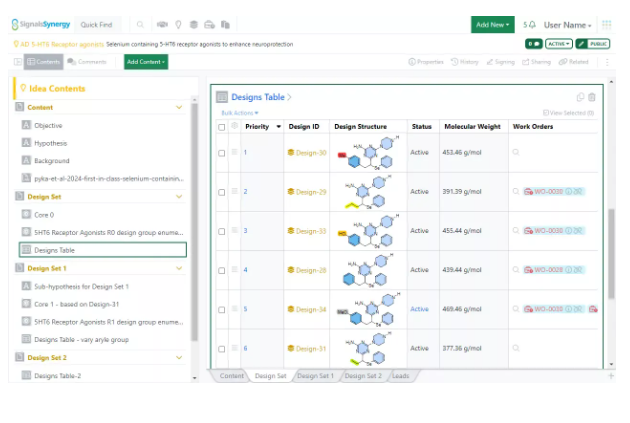630x423 pixels.
Task: Open the notifications bell icon
Action: tap(531, 24)
